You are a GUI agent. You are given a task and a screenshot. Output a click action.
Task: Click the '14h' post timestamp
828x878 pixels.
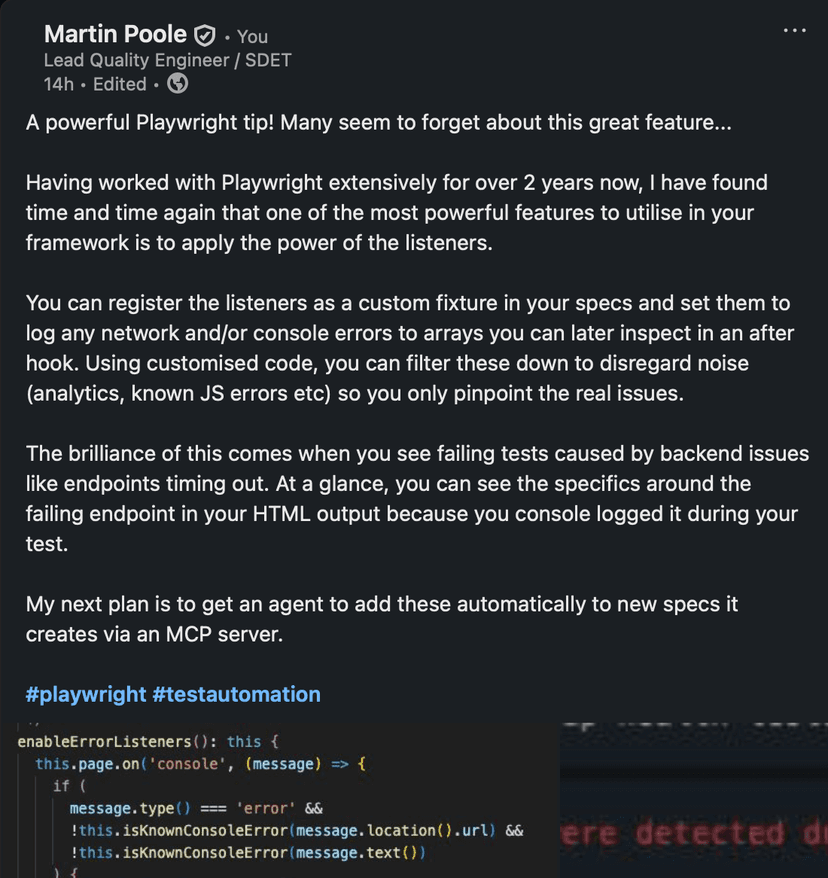click(59, 84)
